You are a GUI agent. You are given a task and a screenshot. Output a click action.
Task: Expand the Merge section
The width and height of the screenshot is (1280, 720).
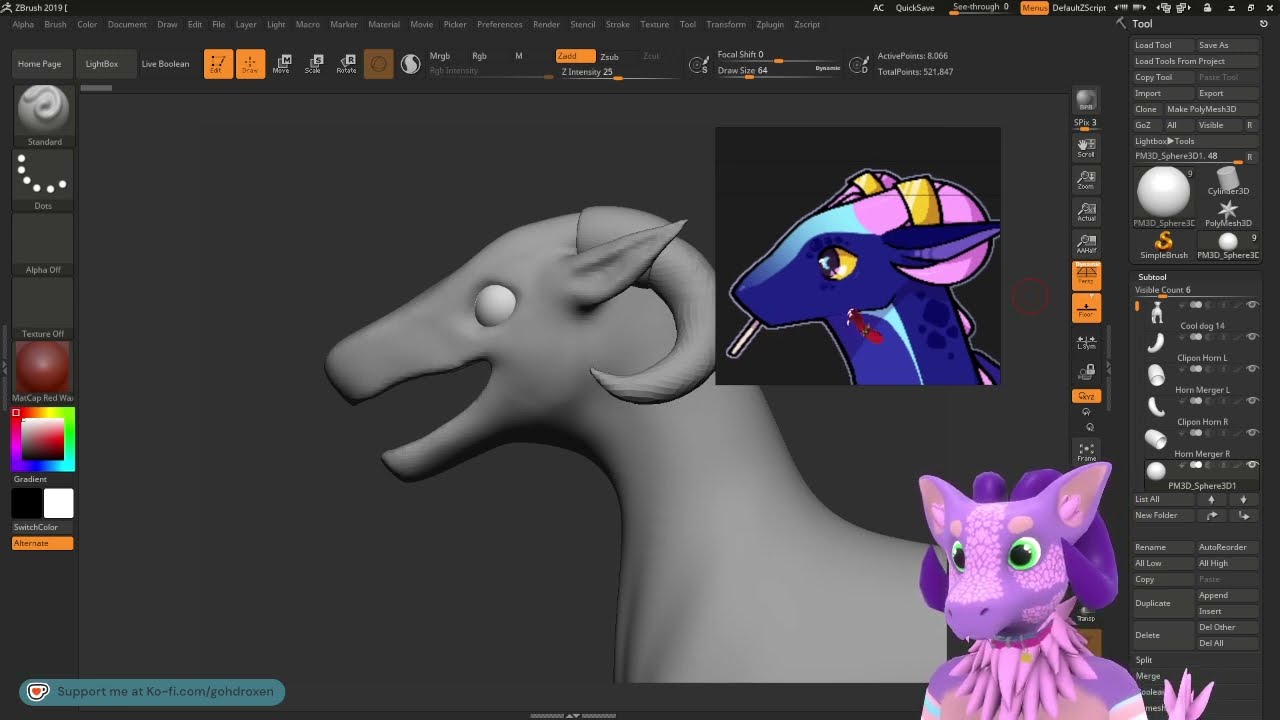point(1148,676)
